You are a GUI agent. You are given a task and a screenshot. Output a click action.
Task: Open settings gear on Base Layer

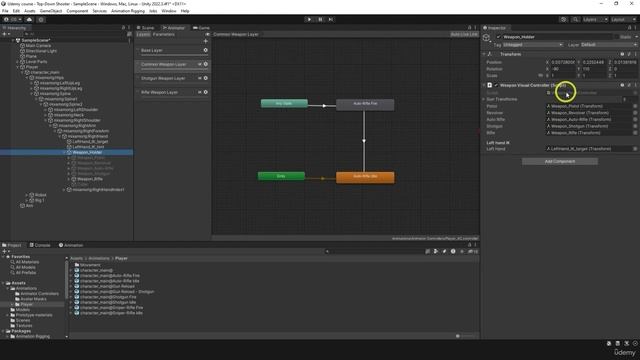point(206,50)
